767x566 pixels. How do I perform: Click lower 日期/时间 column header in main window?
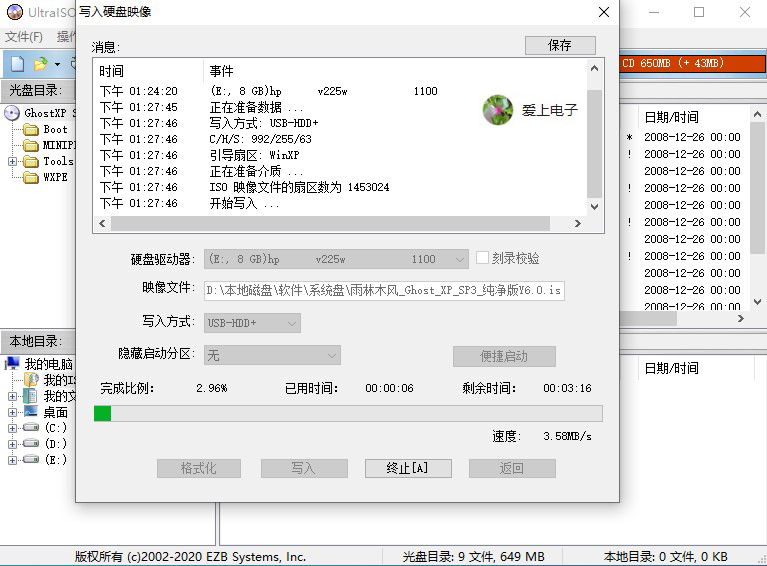[671, 368]
